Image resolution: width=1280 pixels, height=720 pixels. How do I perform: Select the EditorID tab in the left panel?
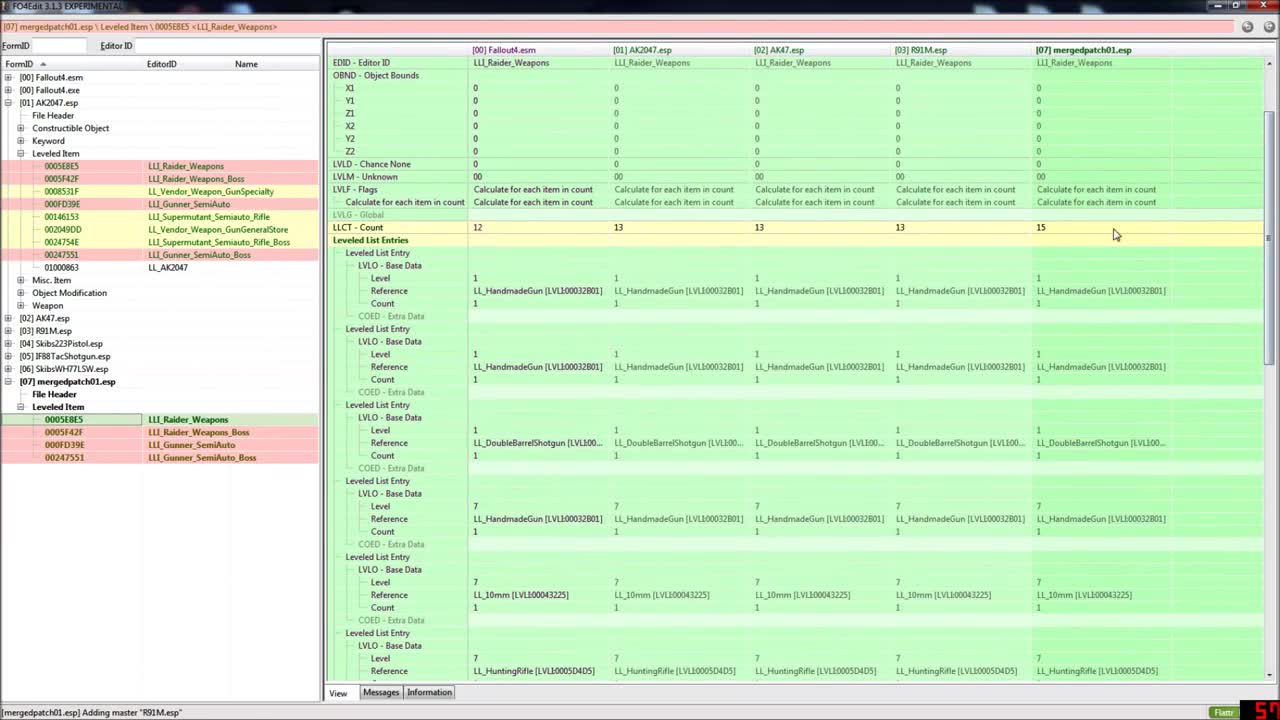click(116, 45)
